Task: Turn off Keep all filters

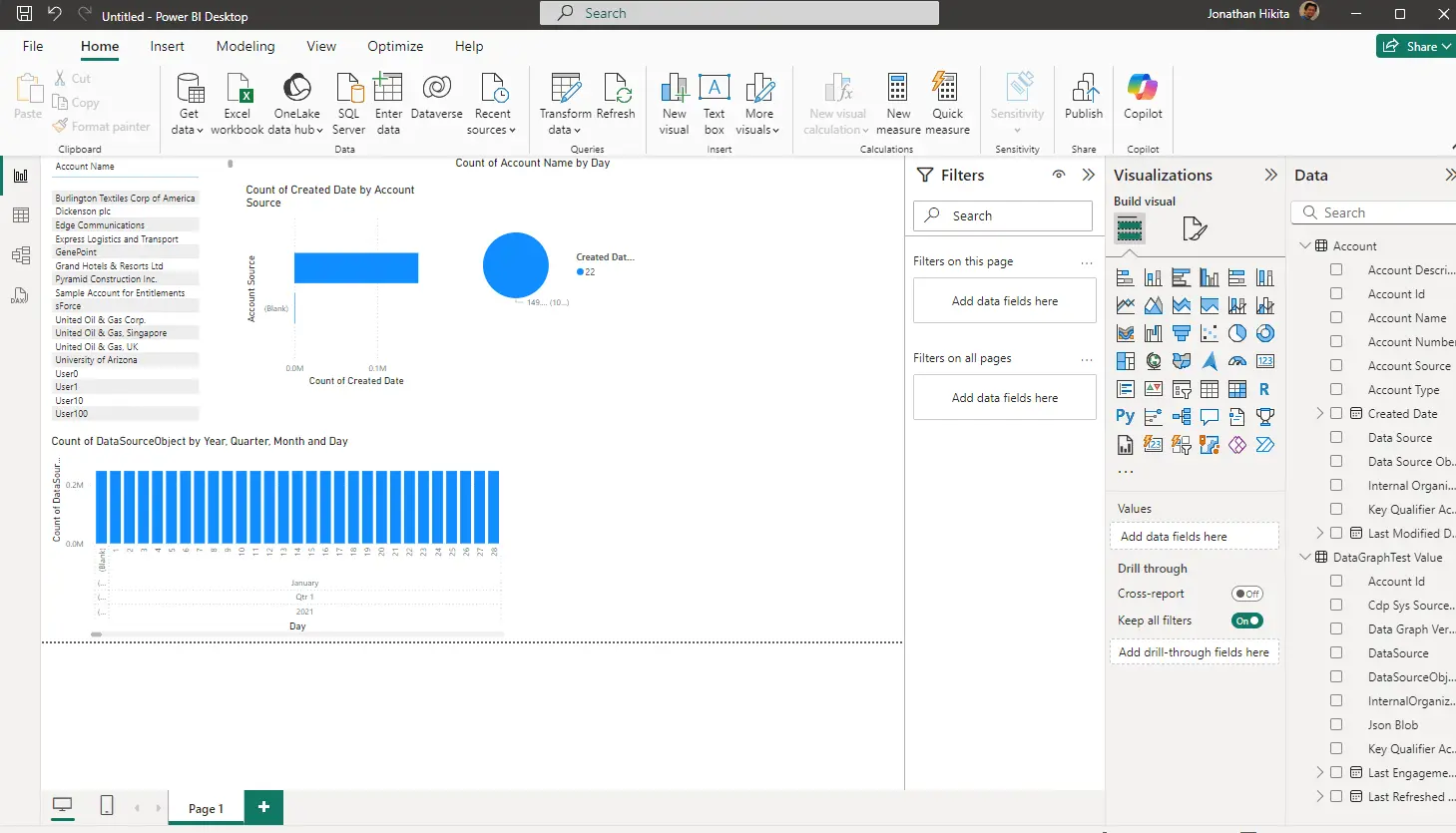Action: pos(1246,620)
